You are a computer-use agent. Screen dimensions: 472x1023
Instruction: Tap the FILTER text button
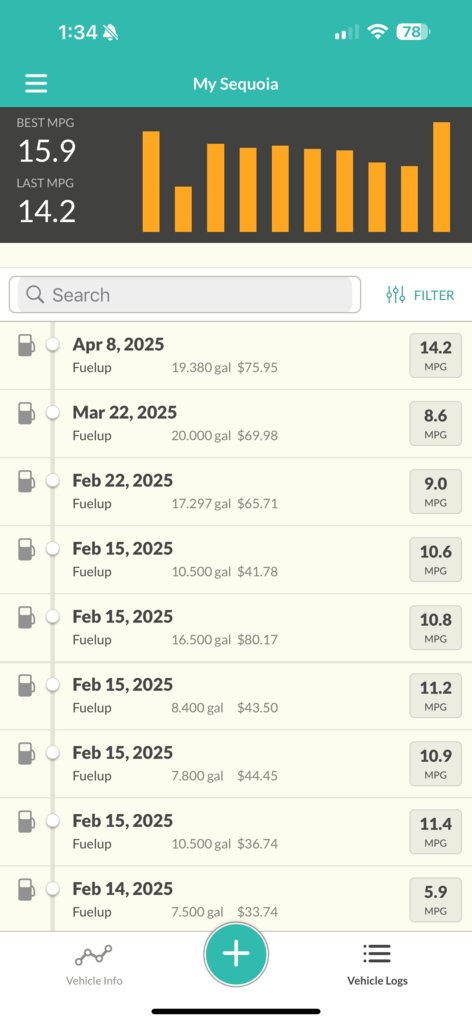pyautogui.click(x=434, y=296)
